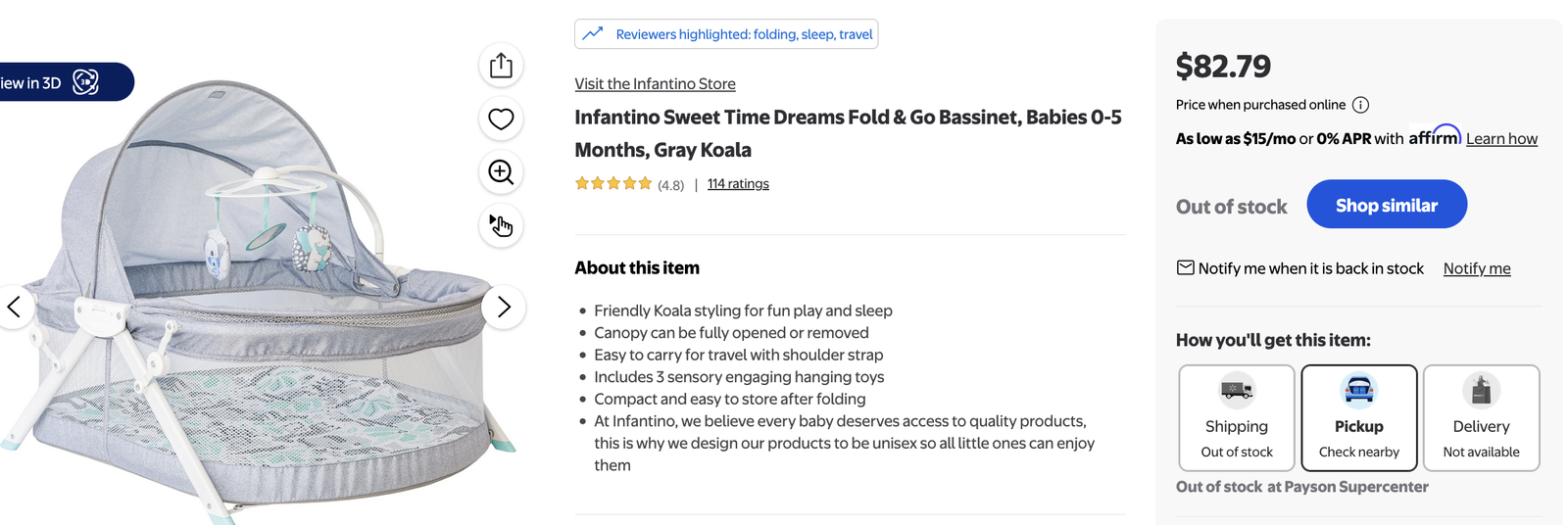Click the trending reviewers highlighted badge
This screenshot has height=525, width=1568.
tap(726, 34)
